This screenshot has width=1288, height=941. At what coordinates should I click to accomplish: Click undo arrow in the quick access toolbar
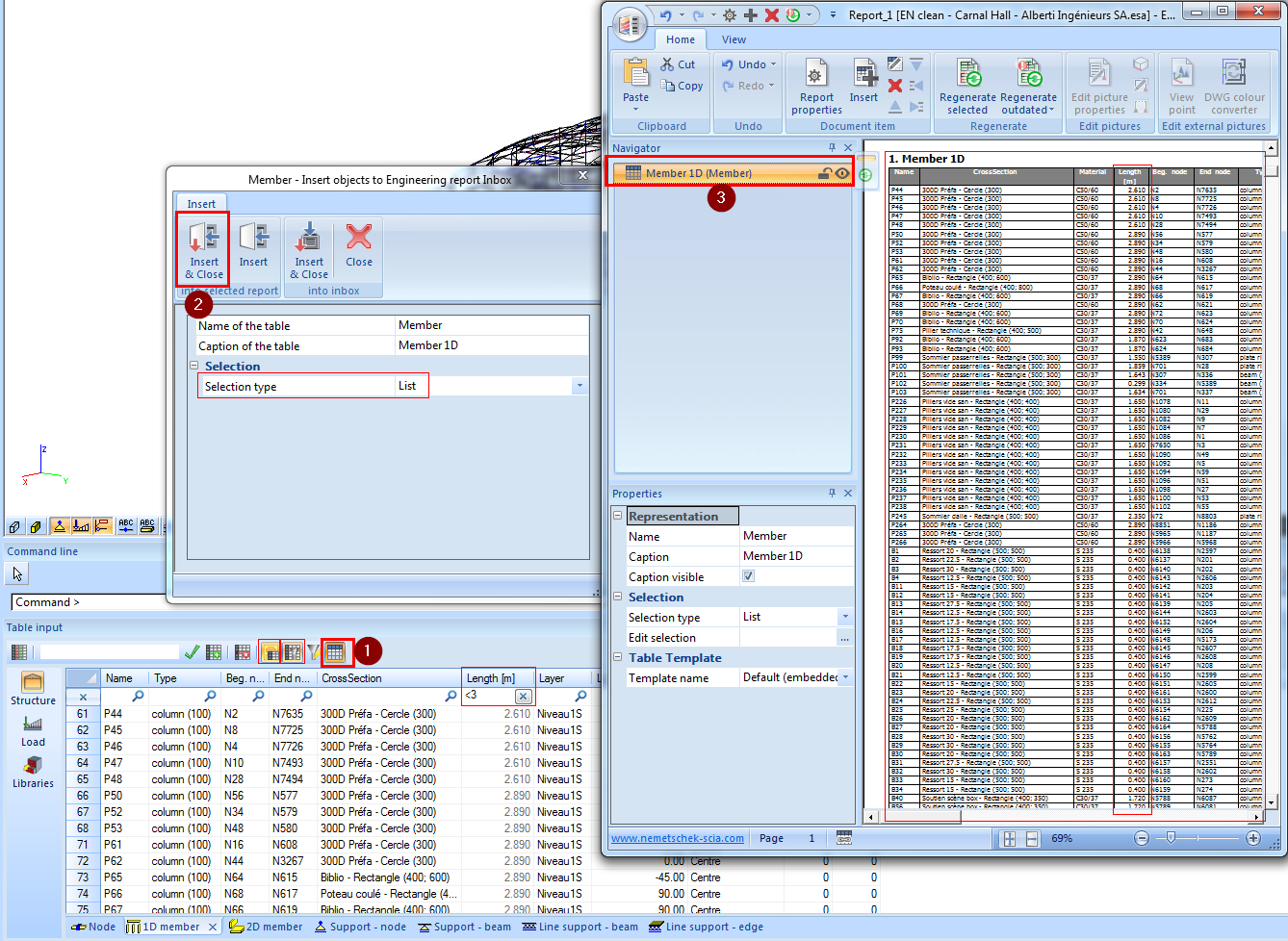click(x=665, y=15)
